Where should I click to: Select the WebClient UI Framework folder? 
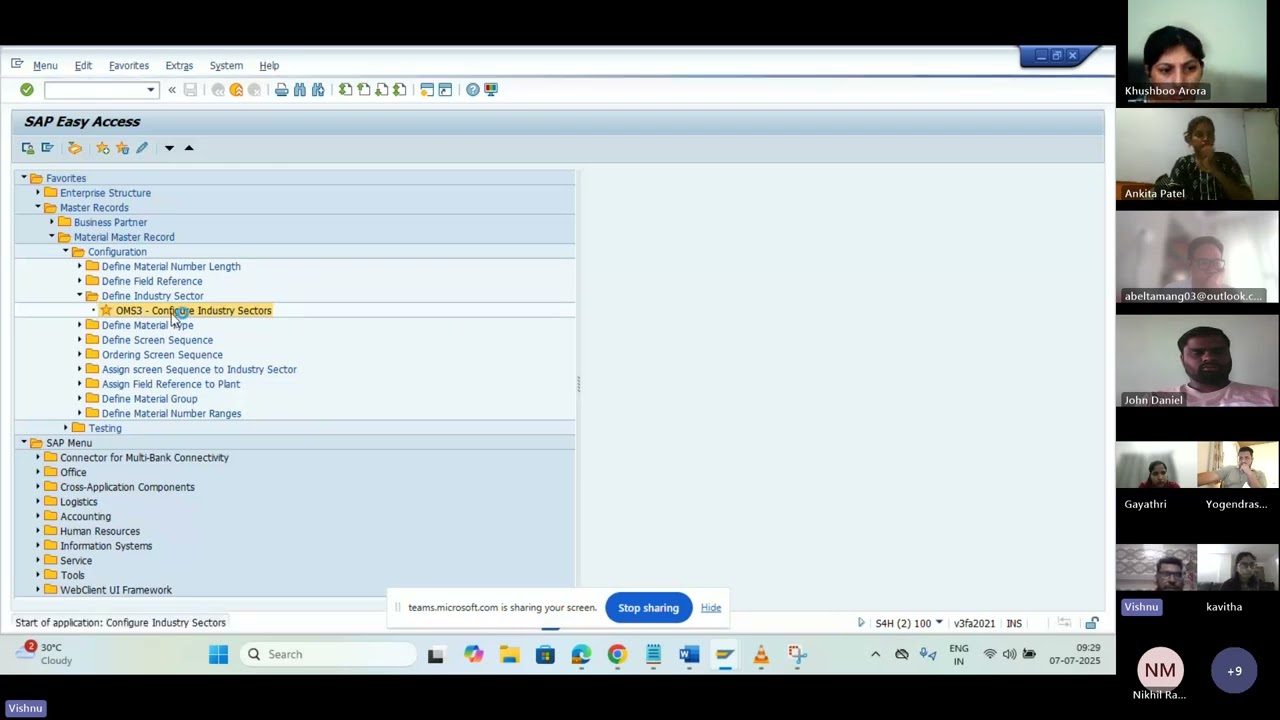(x=115, y=590)
